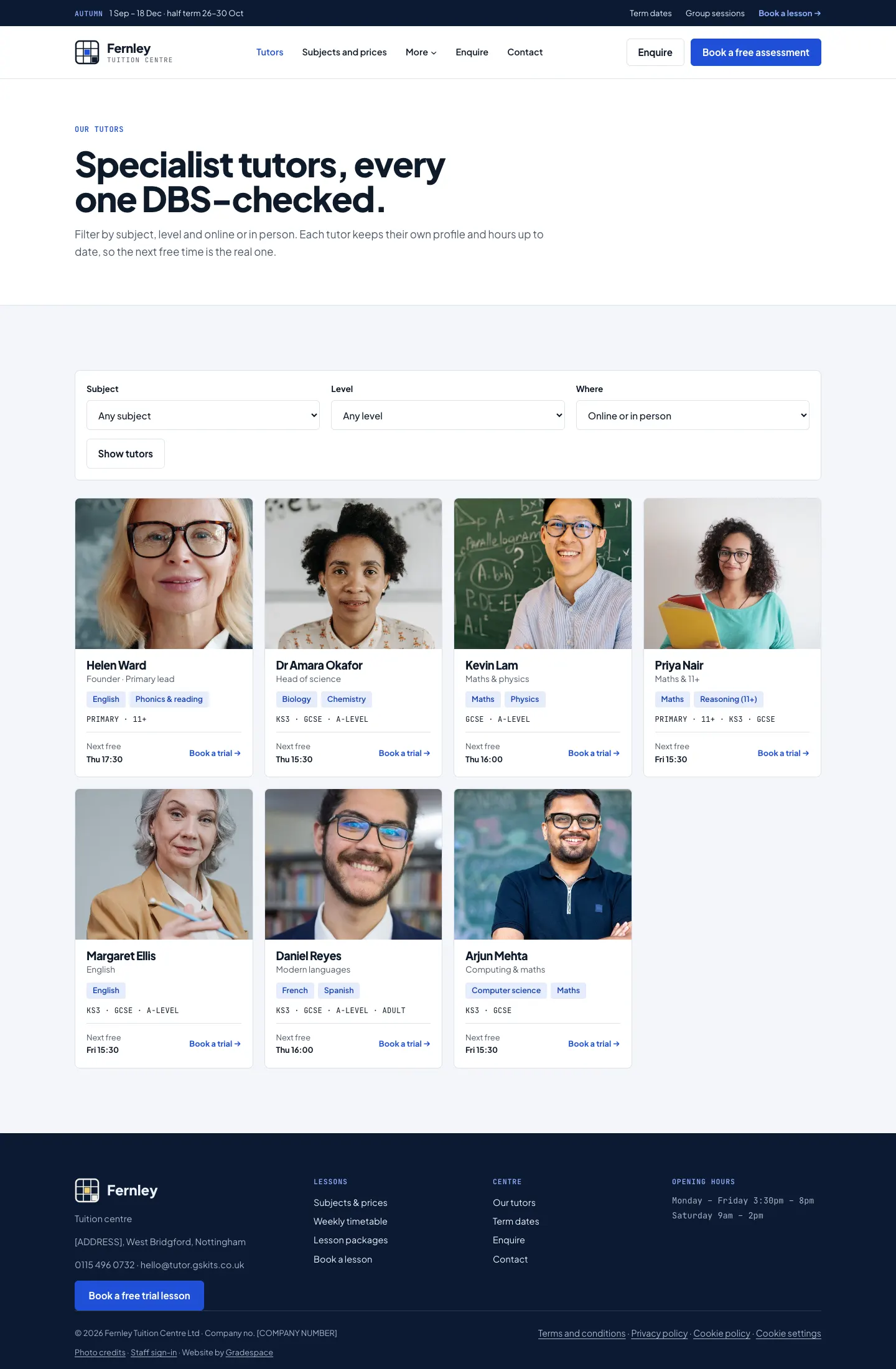Image resolution: width=896 pixels, height=1369 pixels.
Task: Open Staff sign-in link in footer
Action: pos(154,1353)
